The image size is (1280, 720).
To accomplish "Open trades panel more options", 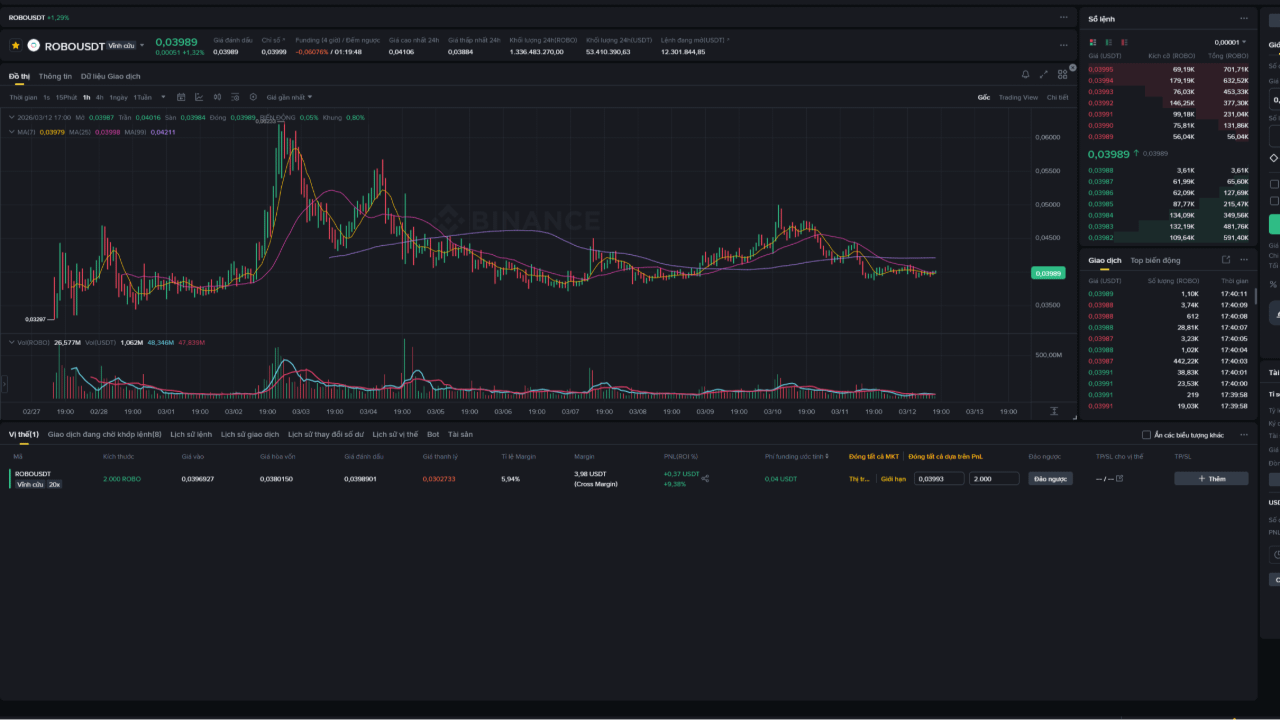I will click(x=1244, y=260).
